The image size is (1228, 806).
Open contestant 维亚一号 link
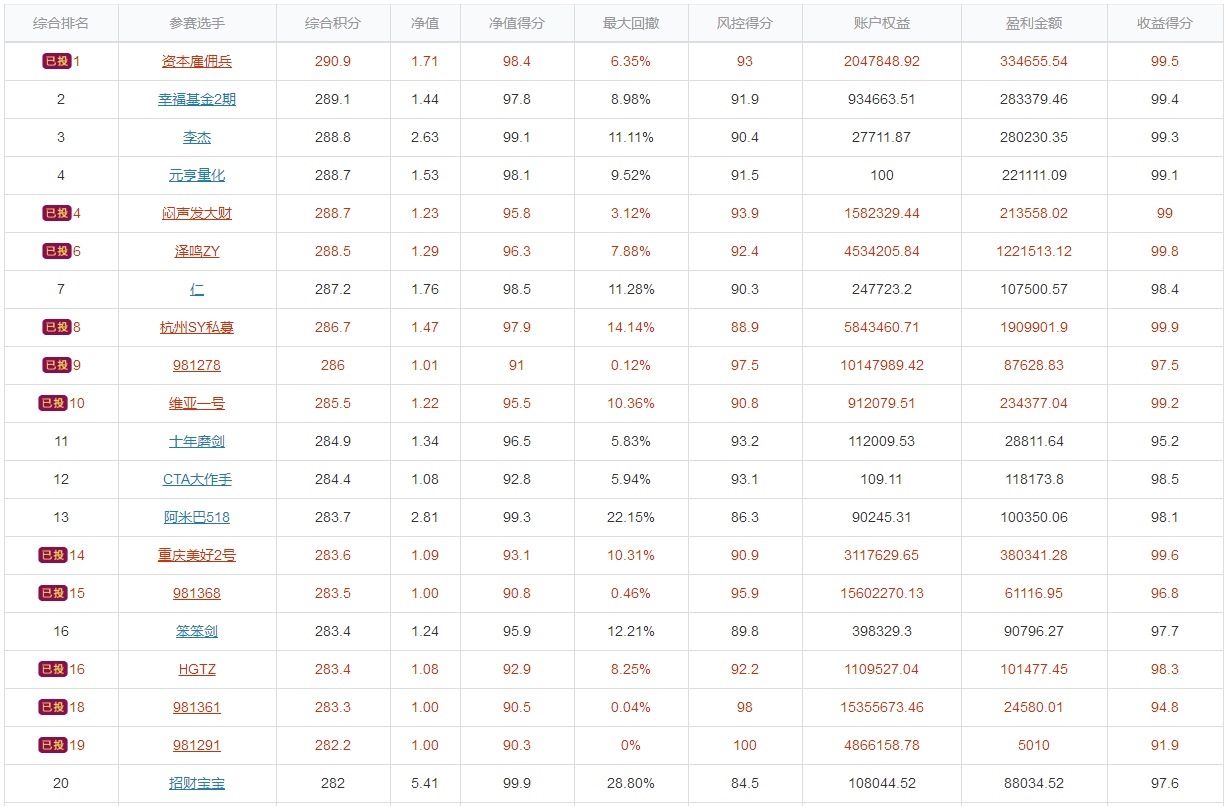(197, 403)
